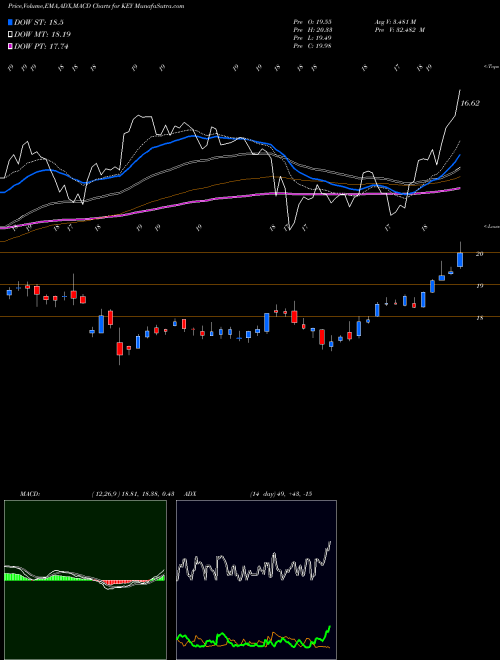Click the blue DOW ST legend swatch
Screen dimensions: 500x660
coord(10,22)
